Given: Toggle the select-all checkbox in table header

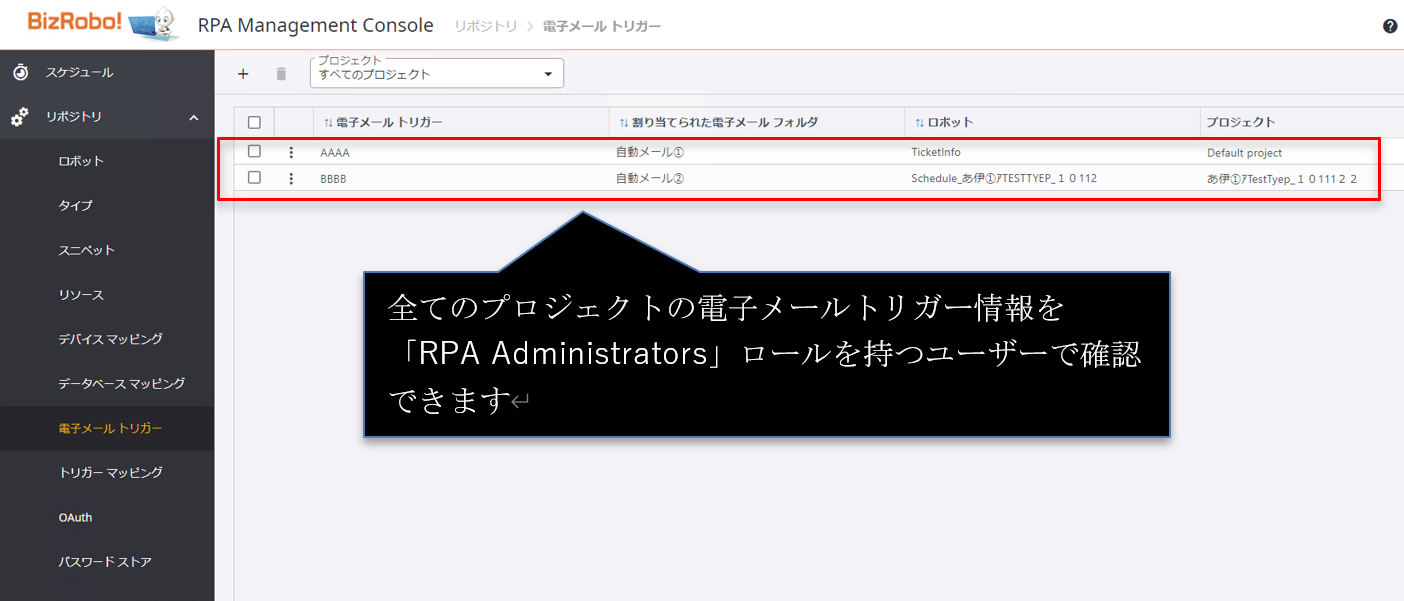Looking at the screenshot, I should [255, 121].
